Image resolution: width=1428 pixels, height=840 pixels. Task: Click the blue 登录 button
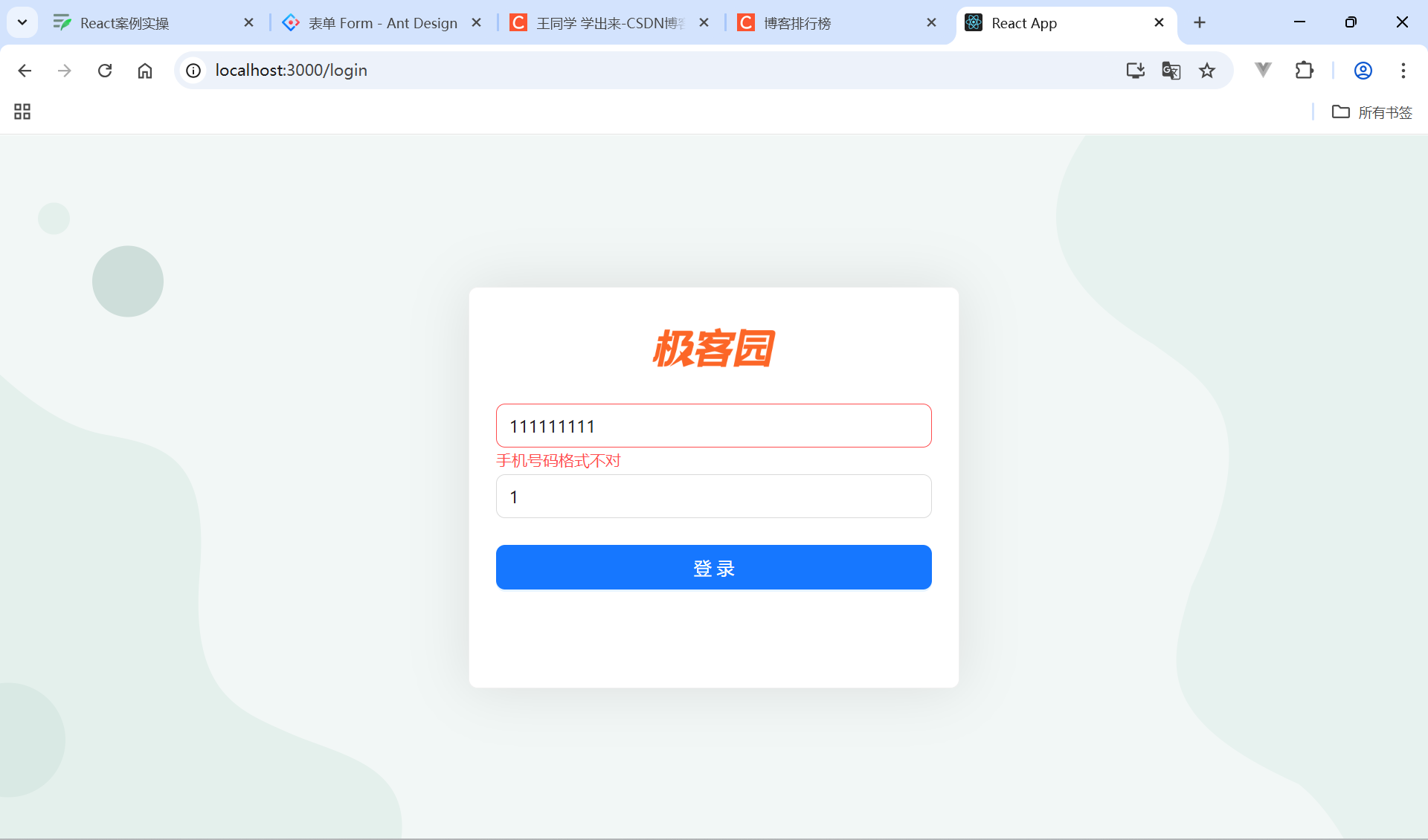pos(714,567)
